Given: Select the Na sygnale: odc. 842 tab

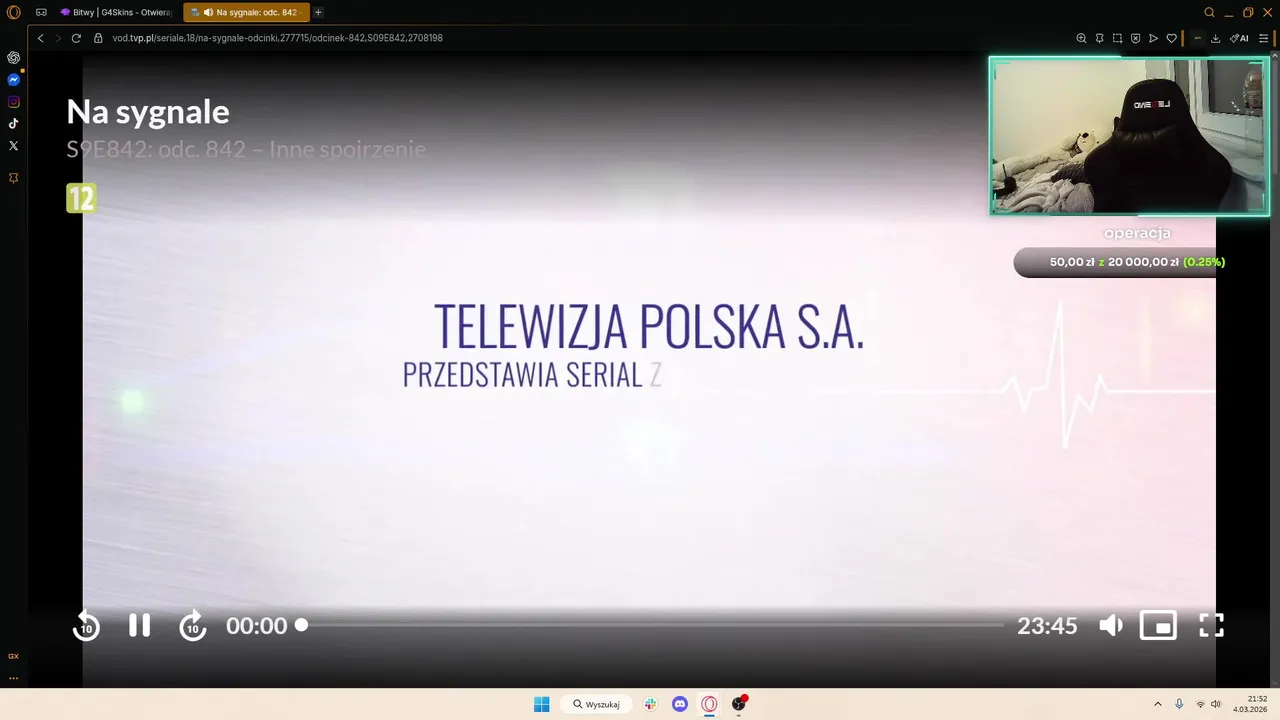Looking at the screenshot, I should 246,12.
